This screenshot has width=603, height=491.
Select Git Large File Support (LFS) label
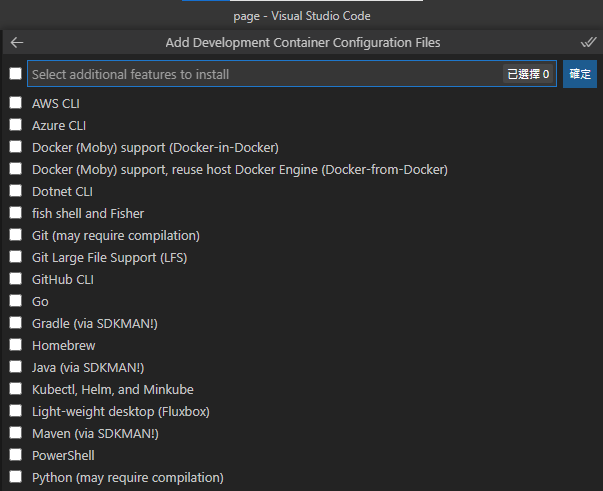(x=110, y=258)
